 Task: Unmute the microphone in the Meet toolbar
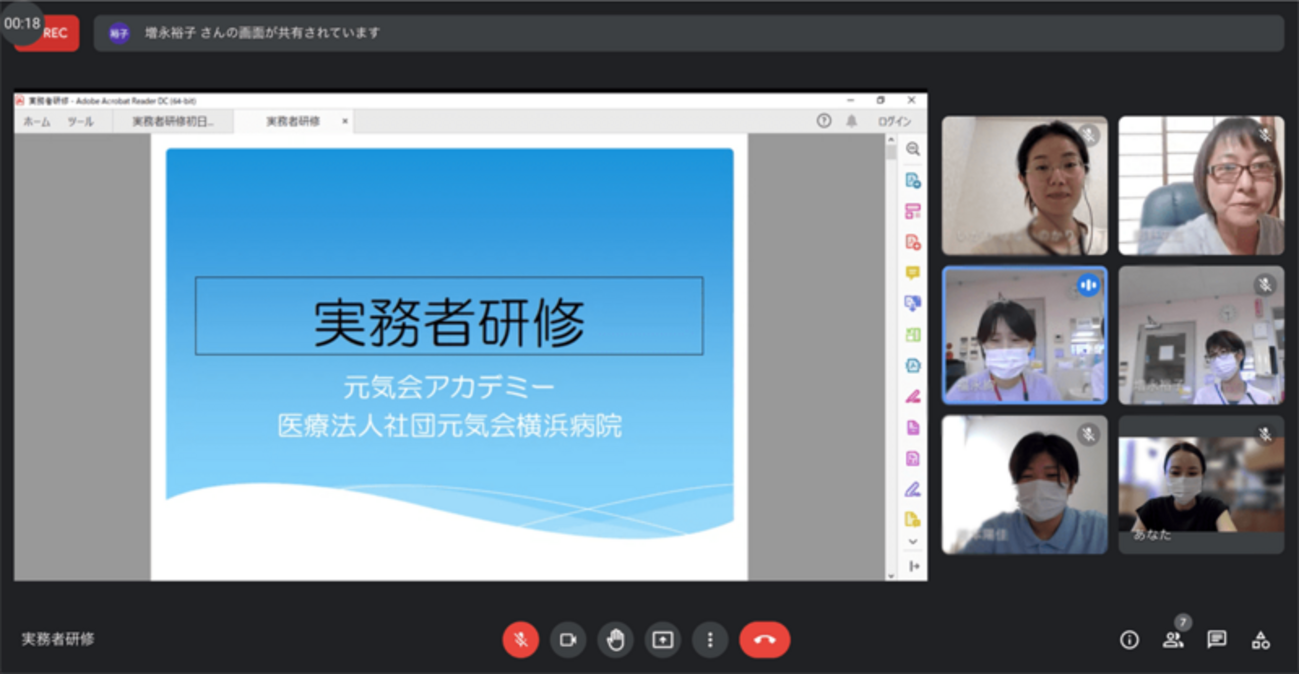coord(520,639)
